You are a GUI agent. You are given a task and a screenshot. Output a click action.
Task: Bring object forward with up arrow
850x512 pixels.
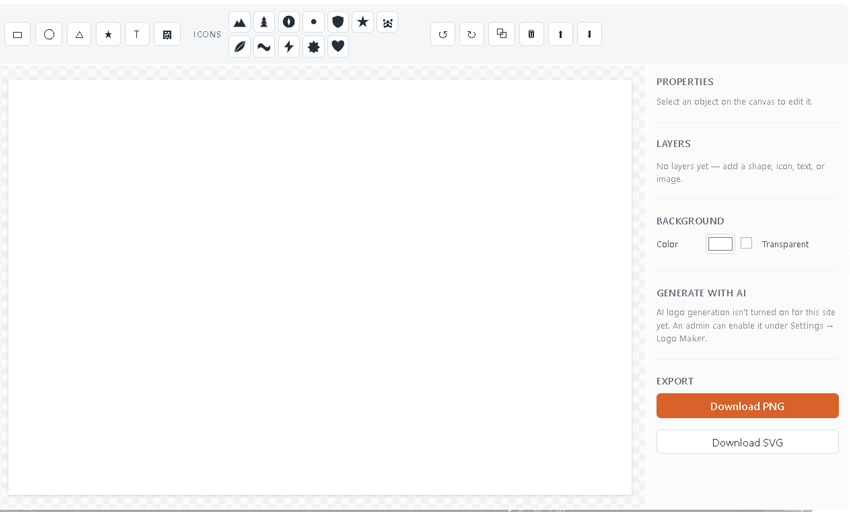(x=561, y=34)
